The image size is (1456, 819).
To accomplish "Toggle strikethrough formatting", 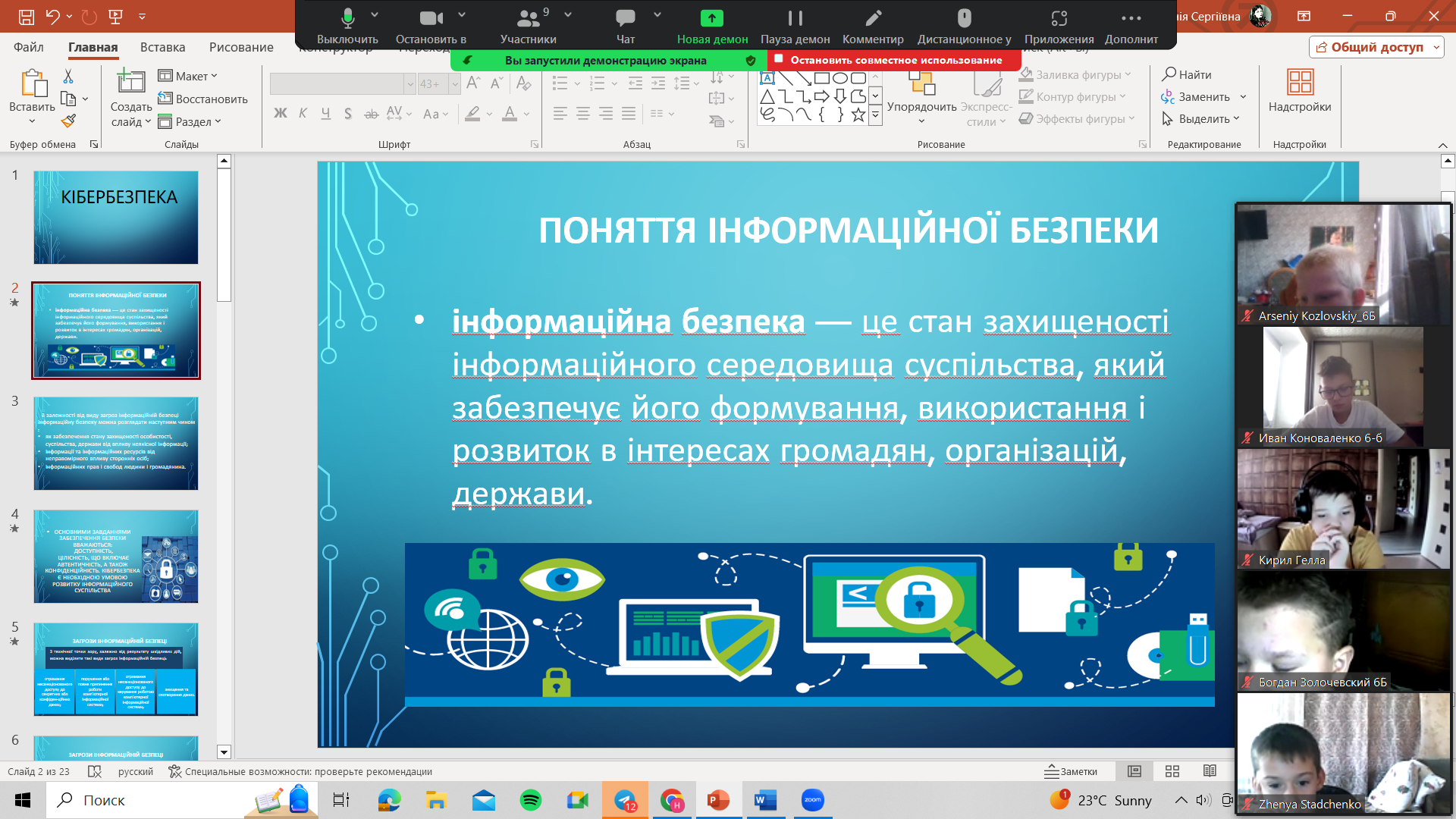I will [x=371, y=114].
